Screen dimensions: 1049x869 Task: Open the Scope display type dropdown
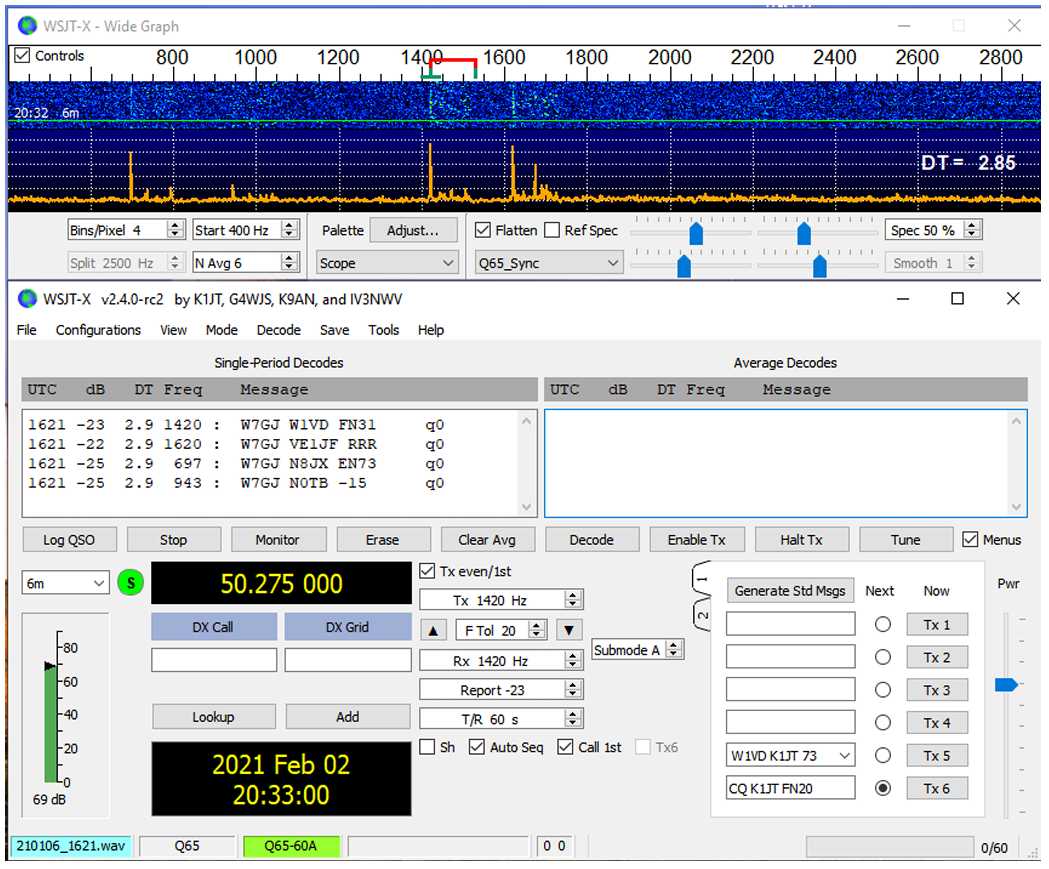(387, 264)
